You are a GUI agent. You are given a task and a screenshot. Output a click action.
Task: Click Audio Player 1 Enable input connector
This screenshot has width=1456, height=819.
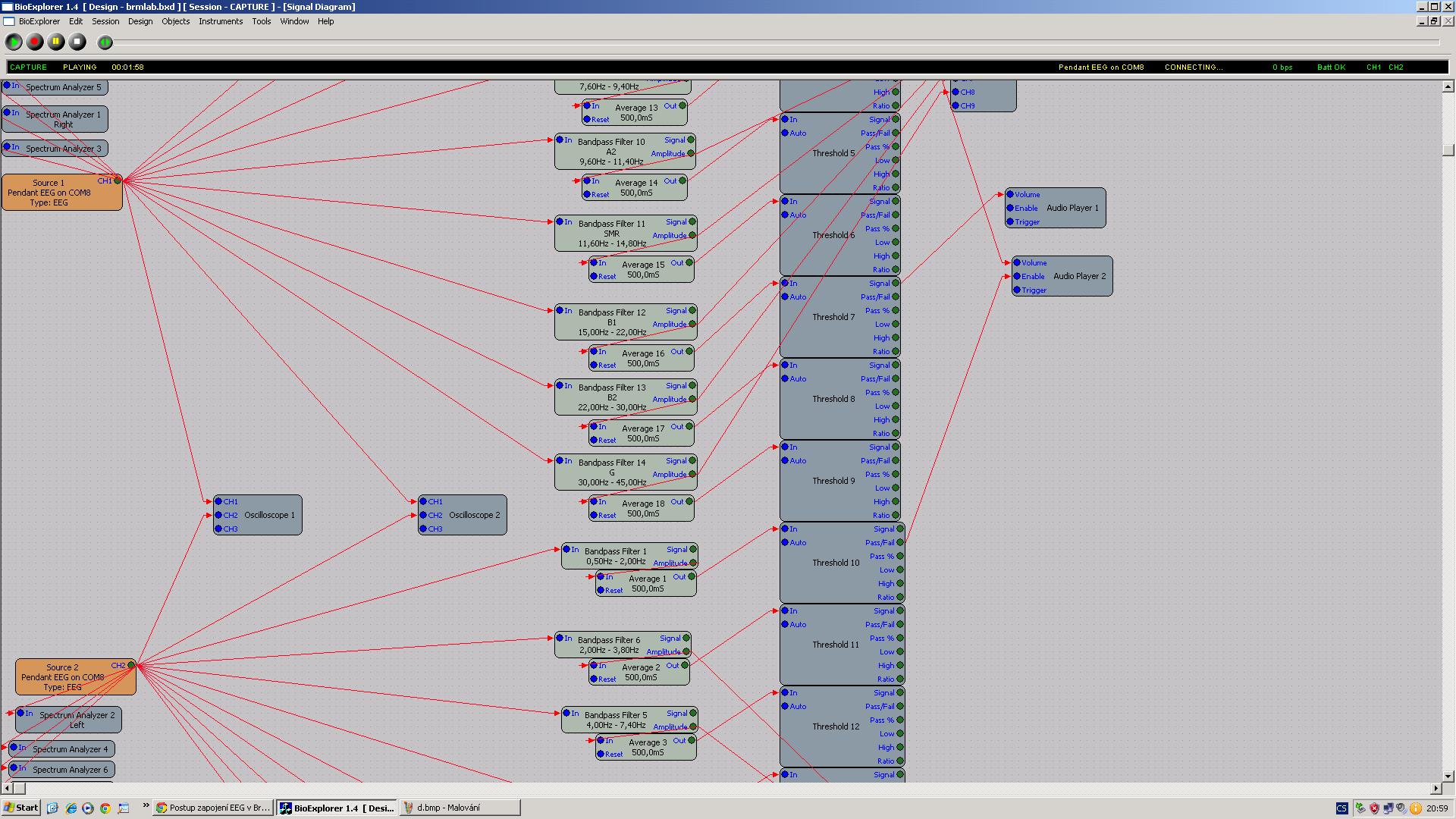(x=1010, y=208)
